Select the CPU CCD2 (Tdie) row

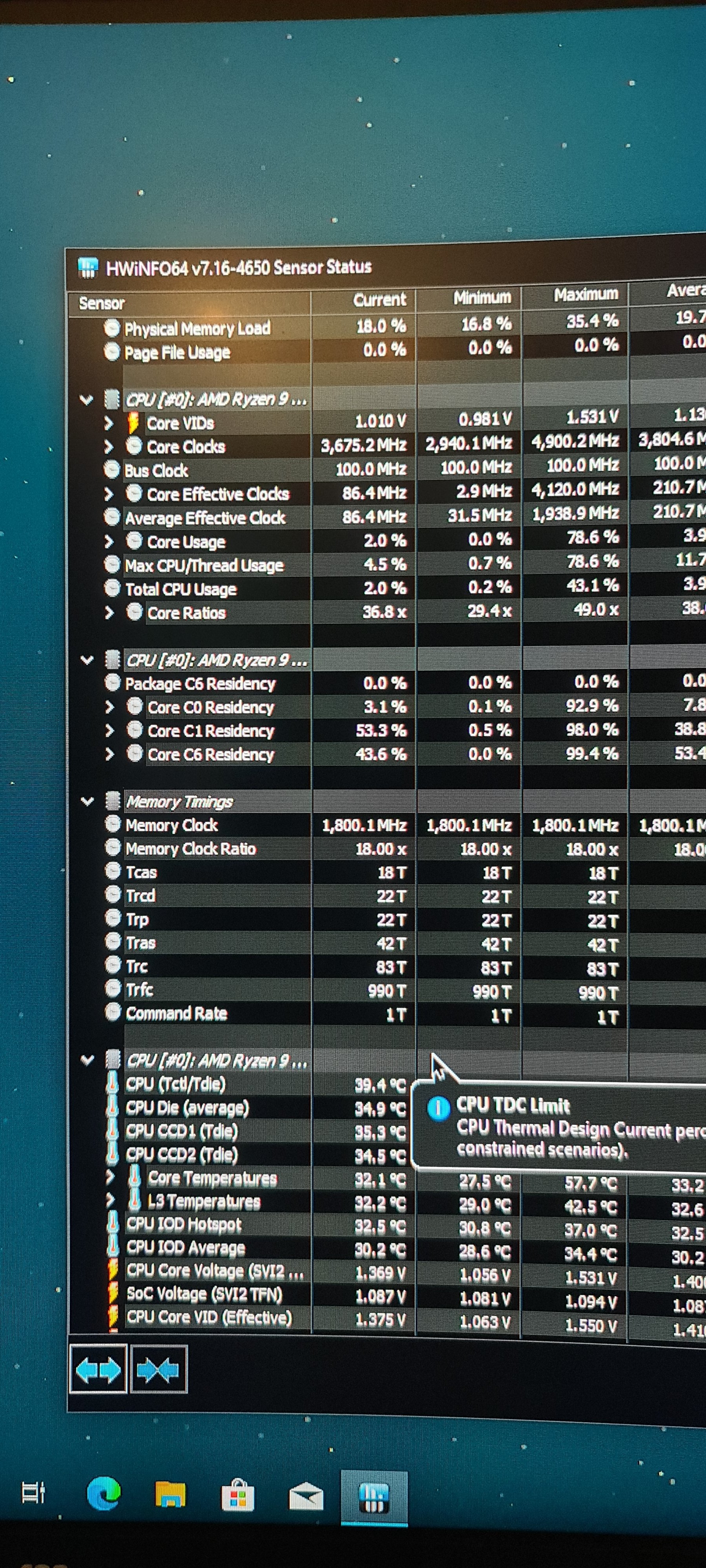(182, 1154)
